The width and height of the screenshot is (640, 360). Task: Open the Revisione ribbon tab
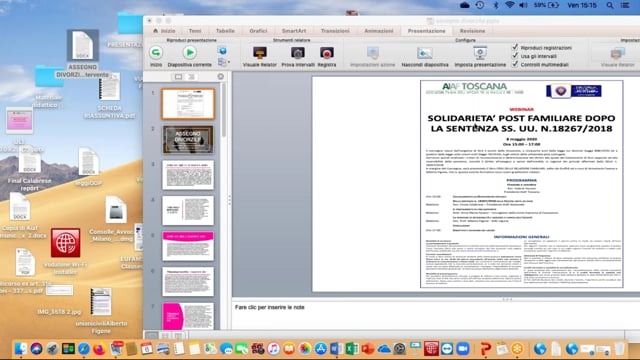(x=472, y=31)
